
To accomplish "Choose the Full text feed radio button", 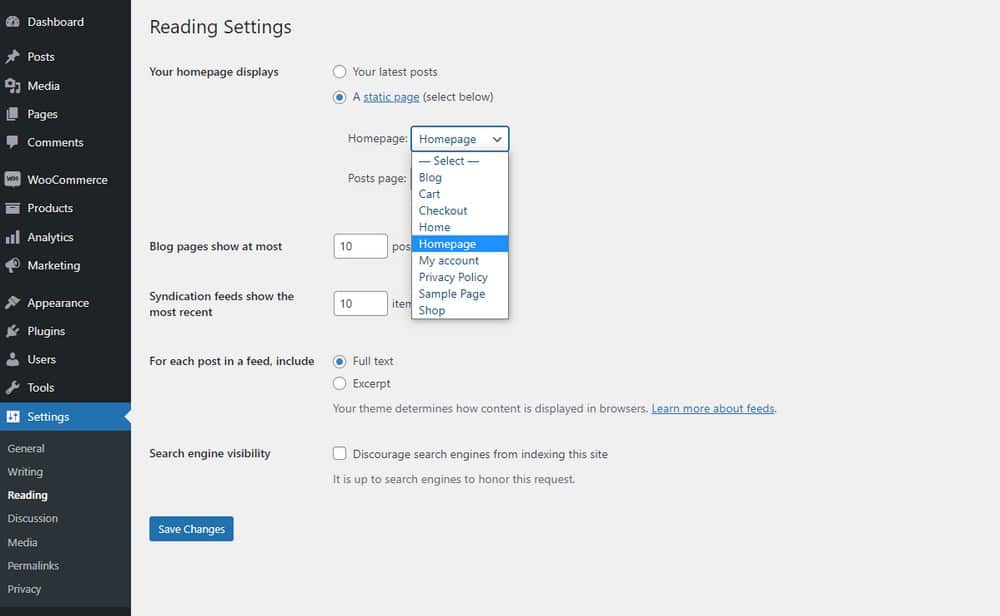I will [339, 361].
